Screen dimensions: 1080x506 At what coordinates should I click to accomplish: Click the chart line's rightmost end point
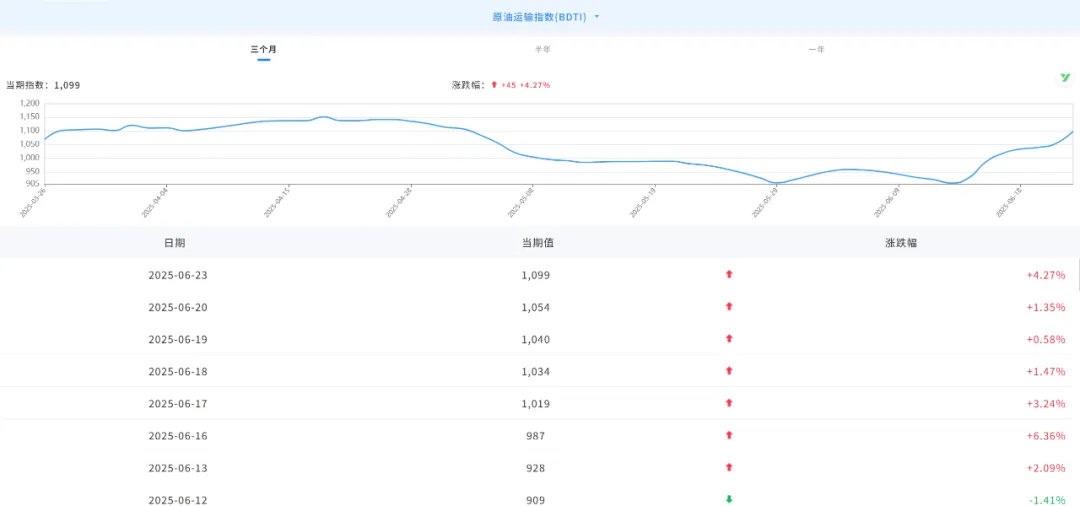pos(1072,132)
